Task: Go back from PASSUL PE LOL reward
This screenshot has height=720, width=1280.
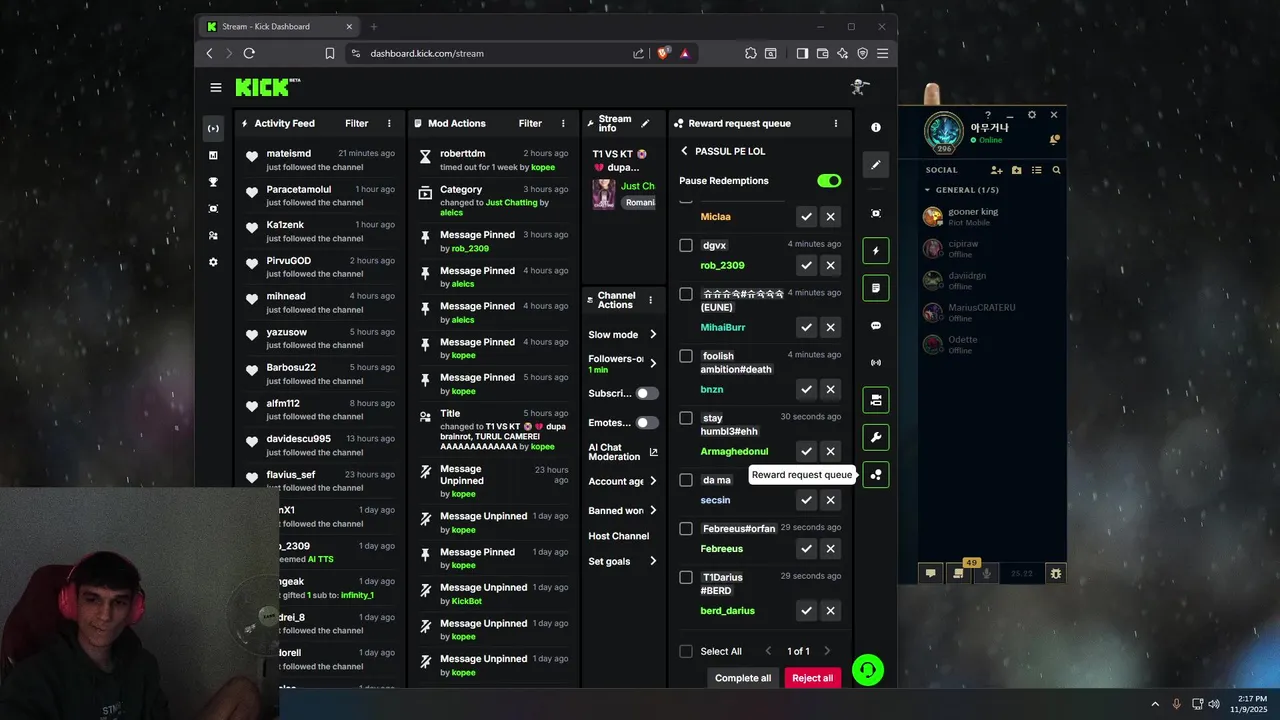Action: coord(684,151)
